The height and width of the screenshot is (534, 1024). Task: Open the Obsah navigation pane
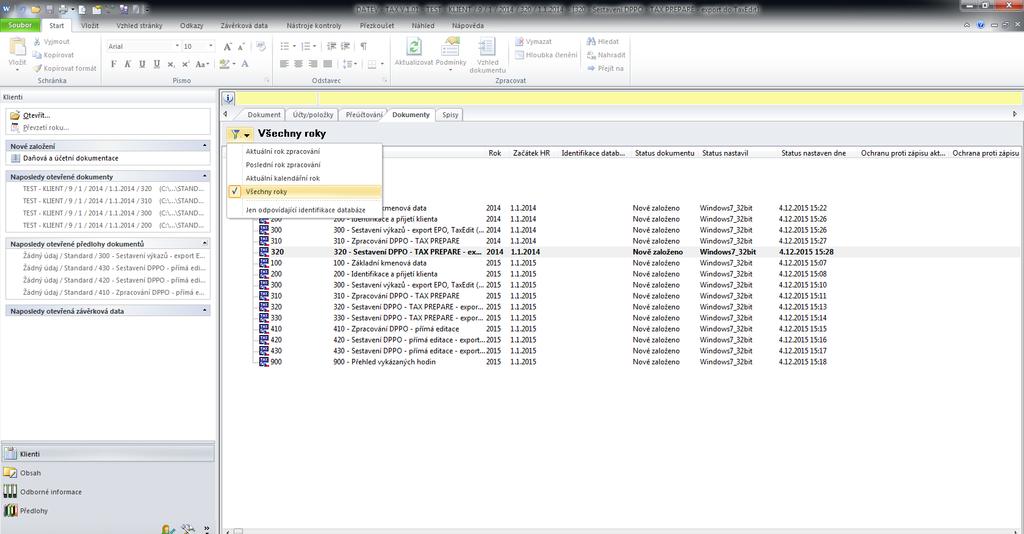(x=108, y=473)
